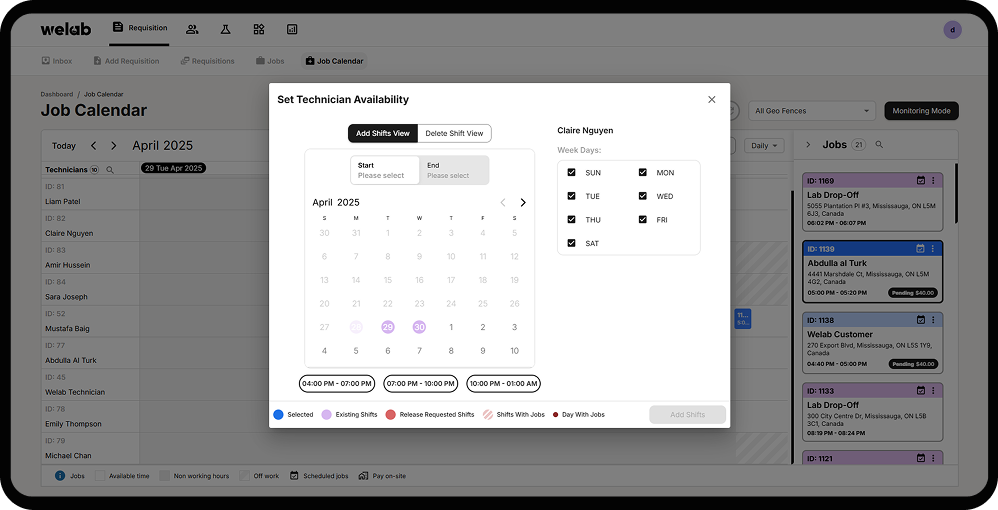The width and height of the screenshot is (998, 510).
Task: Uncheck the SUN weekday checkbox
Action: (x=571, y=172)
